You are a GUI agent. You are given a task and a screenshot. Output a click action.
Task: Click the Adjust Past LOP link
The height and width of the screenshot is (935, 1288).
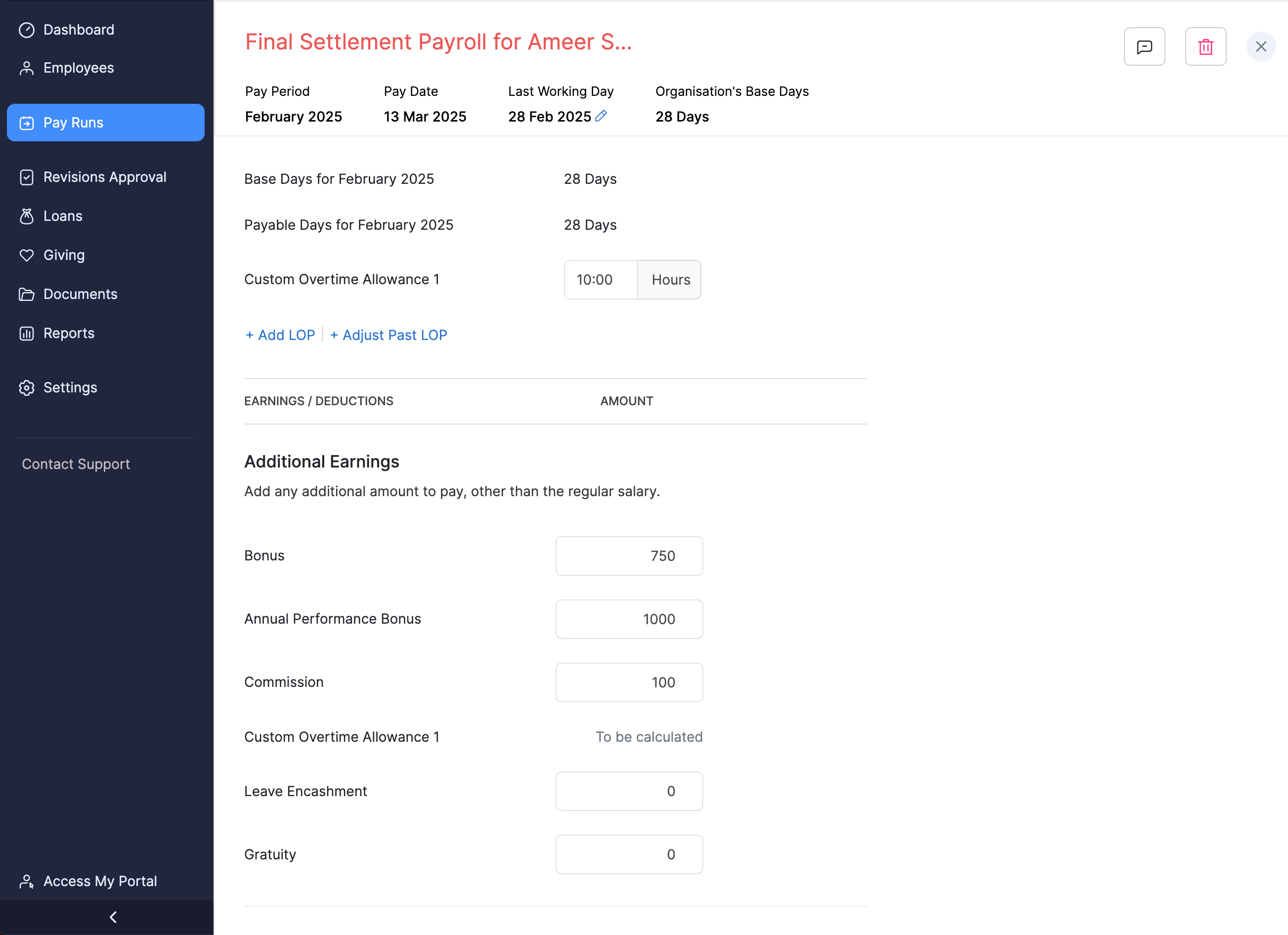pos(388,335)
